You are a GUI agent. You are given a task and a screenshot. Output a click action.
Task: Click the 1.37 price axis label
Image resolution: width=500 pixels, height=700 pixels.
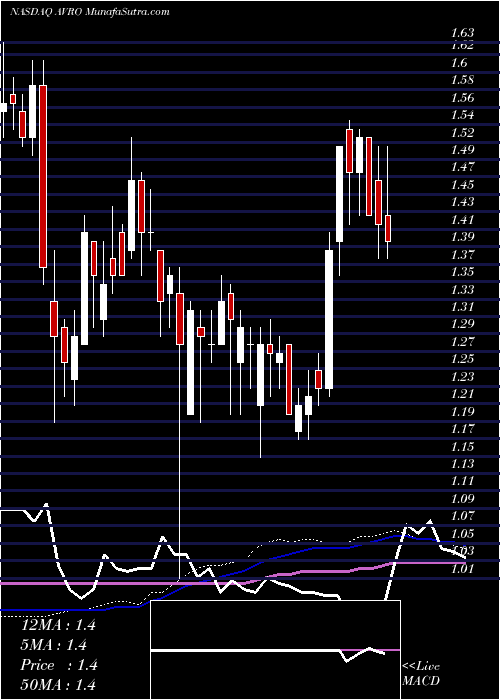[462, 254]
